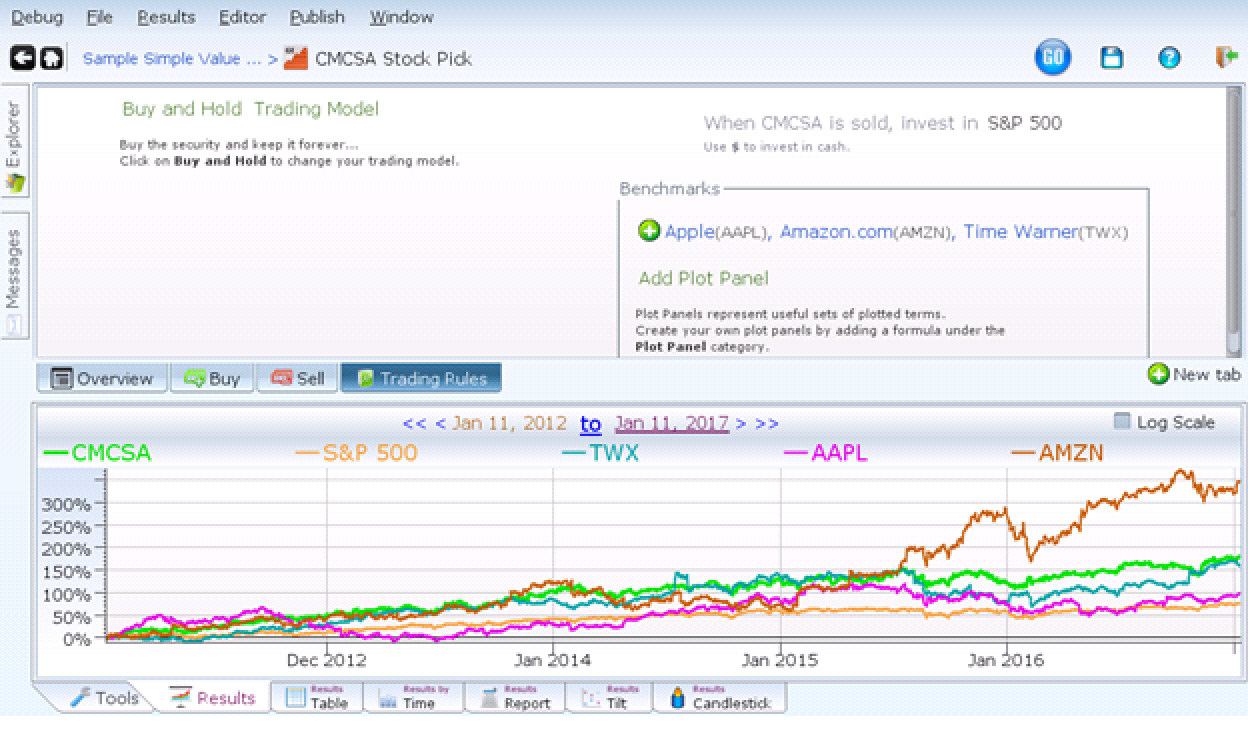
Task: Click the AMZN legend entry
Action: [1058, 453]
